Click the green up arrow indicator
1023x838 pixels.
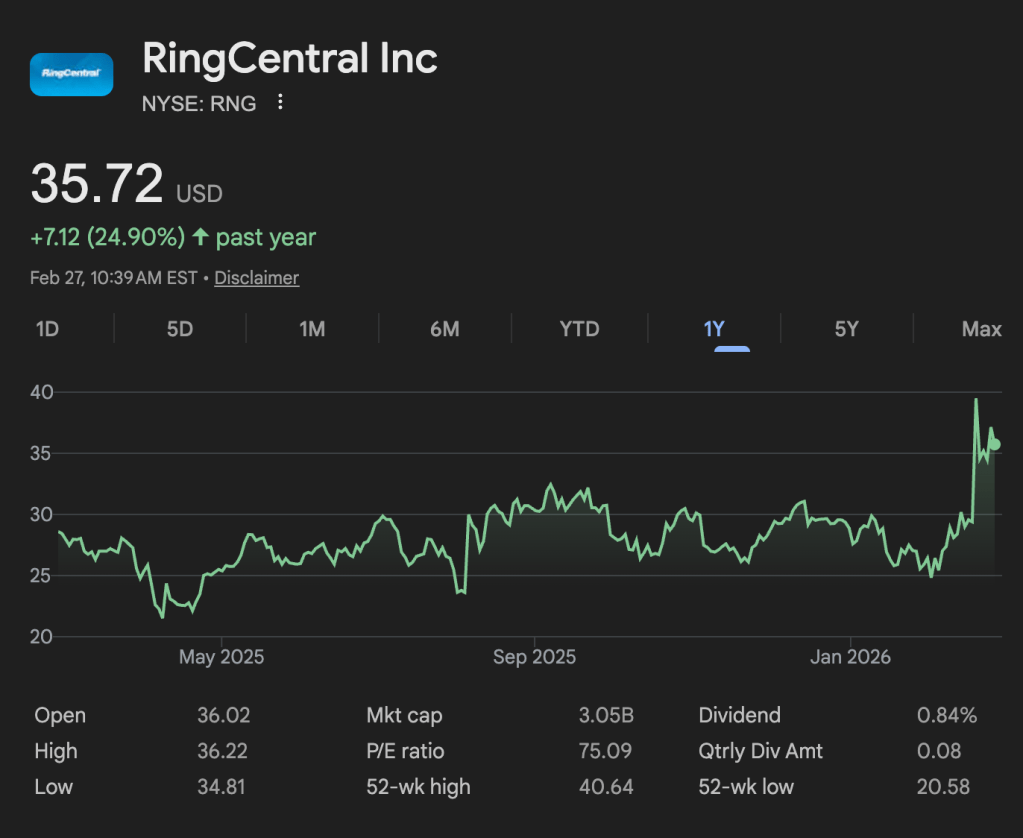pyautogui.click(x=201, y=237)
